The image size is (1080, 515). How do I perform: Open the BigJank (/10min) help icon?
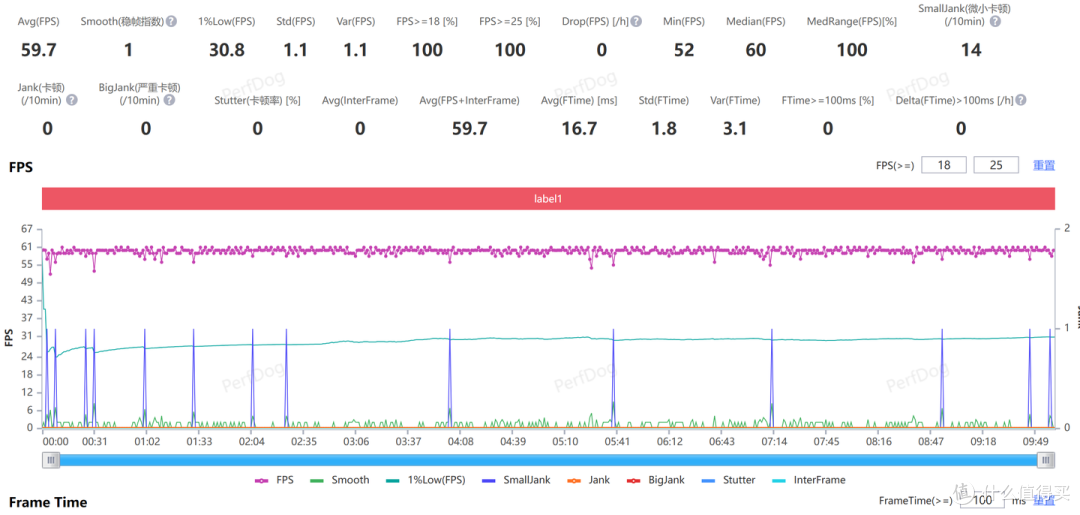pos(169,100)
